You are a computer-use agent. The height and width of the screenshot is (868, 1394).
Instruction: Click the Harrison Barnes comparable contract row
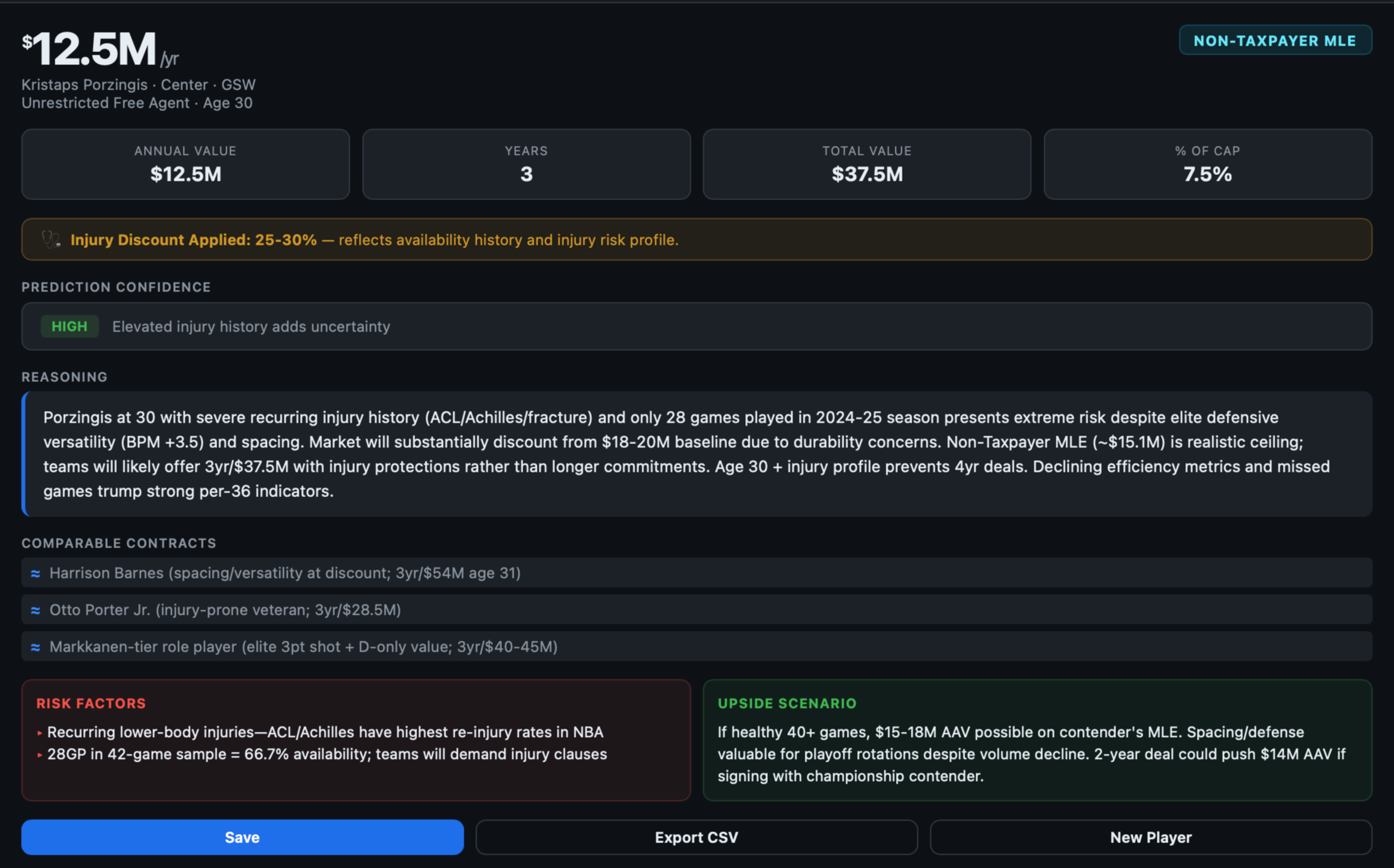point(696,573)
